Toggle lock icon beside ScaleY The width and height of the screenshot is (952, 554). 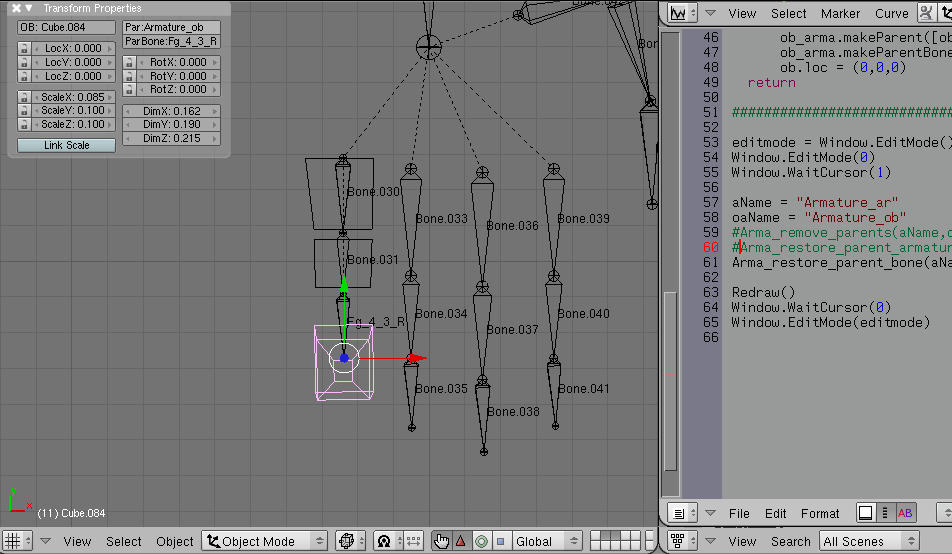point(24,111)
